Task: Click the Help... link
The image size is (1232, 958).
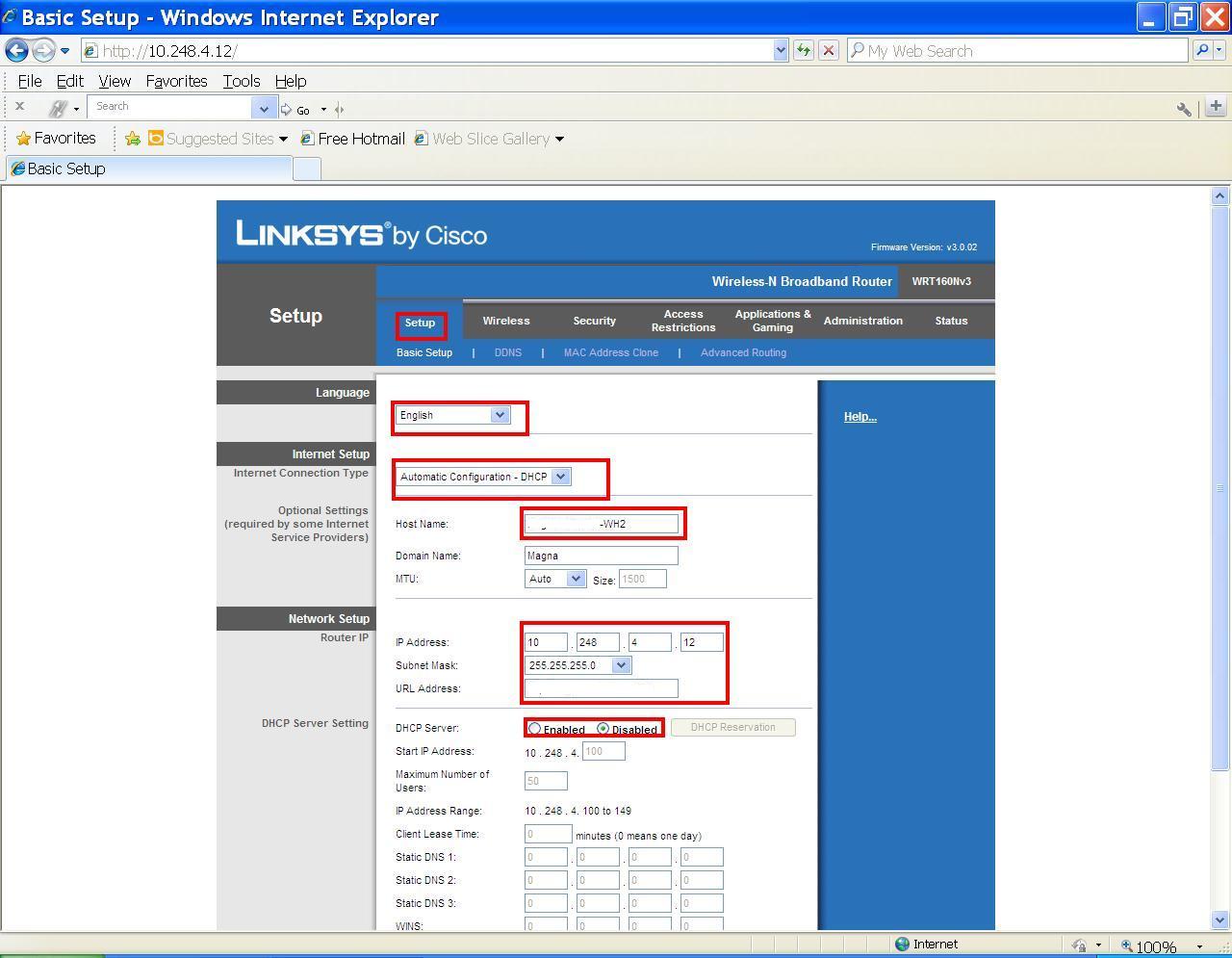Action: [860, 417]
